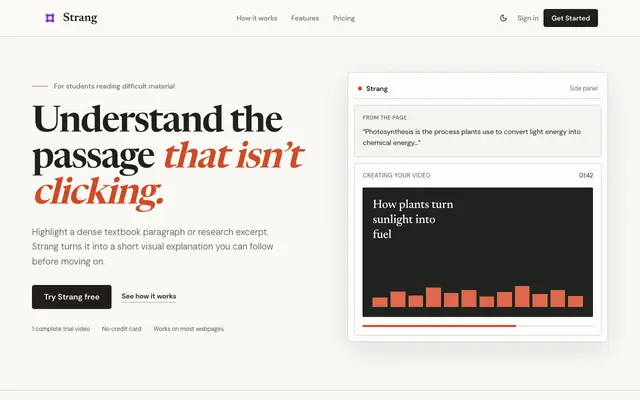Screen dimensions: 640x400
Task: Click the Side panel label
Action: click(583, 89)
